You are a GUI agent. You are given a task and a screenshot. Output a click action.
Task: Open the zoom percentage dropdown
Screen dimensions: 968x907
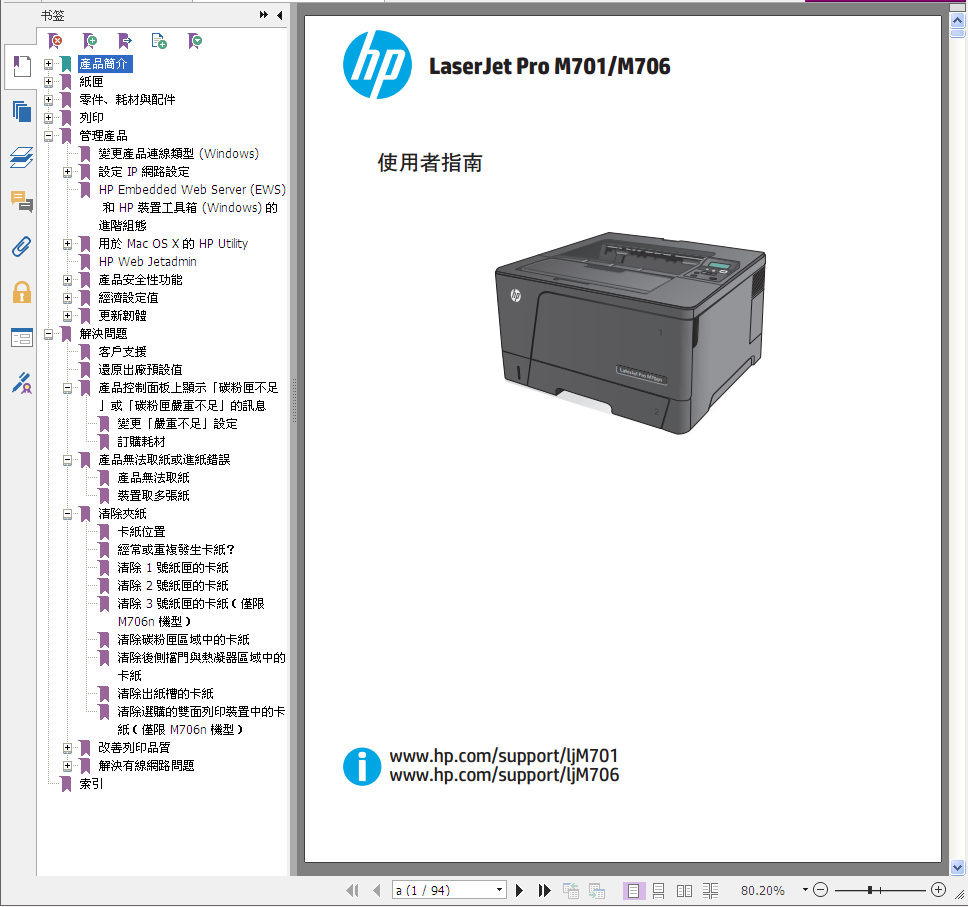click(805, 890)
